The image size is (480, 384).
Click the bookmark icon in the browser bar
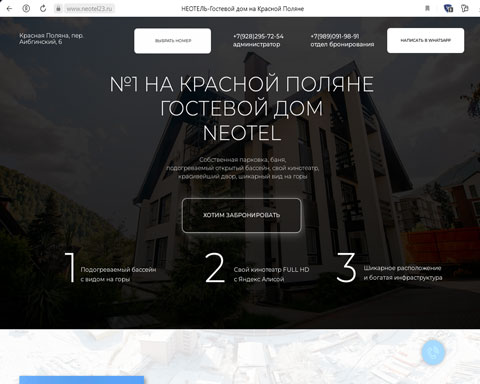click(427, 9)
